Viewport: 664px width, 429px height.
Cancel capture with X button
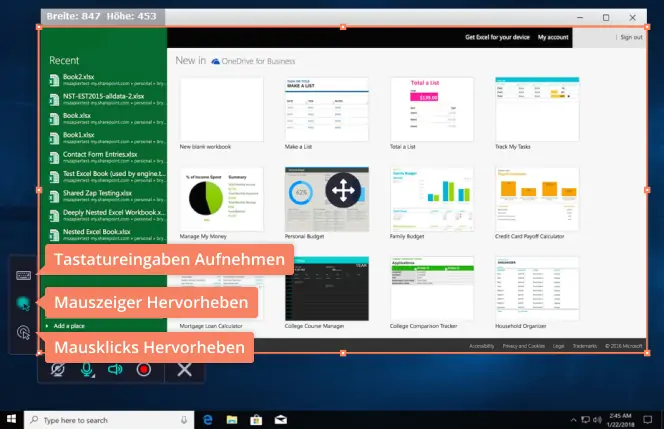coord(184,370)
